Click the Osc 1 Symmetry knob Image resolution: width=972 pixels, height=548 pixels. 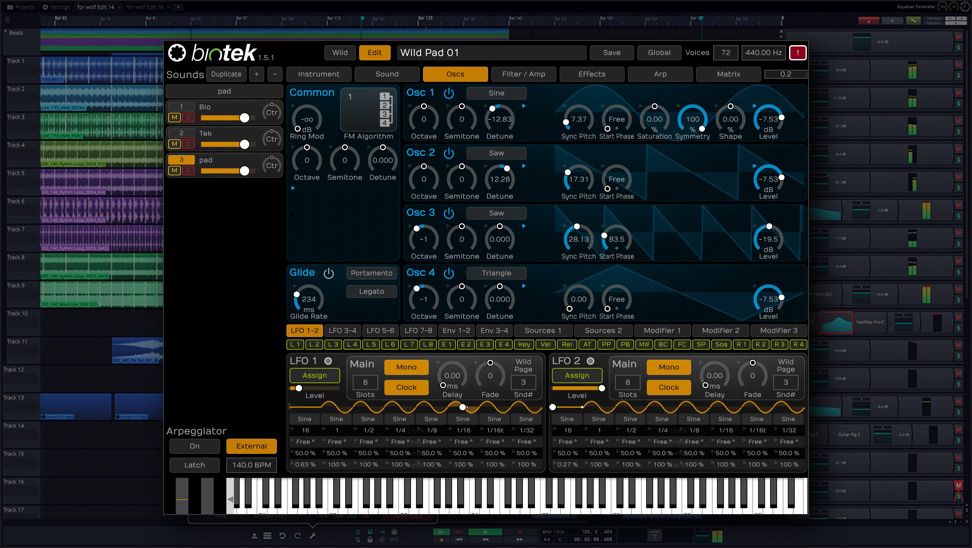[x=692, y=118]
